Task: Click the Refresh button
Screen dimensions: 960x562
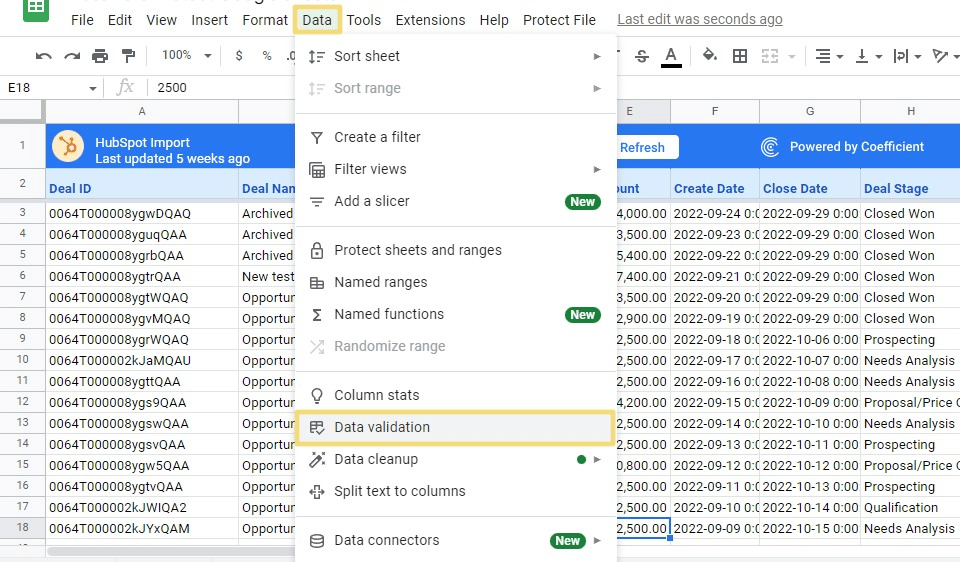Action: (x=642, y=147)
